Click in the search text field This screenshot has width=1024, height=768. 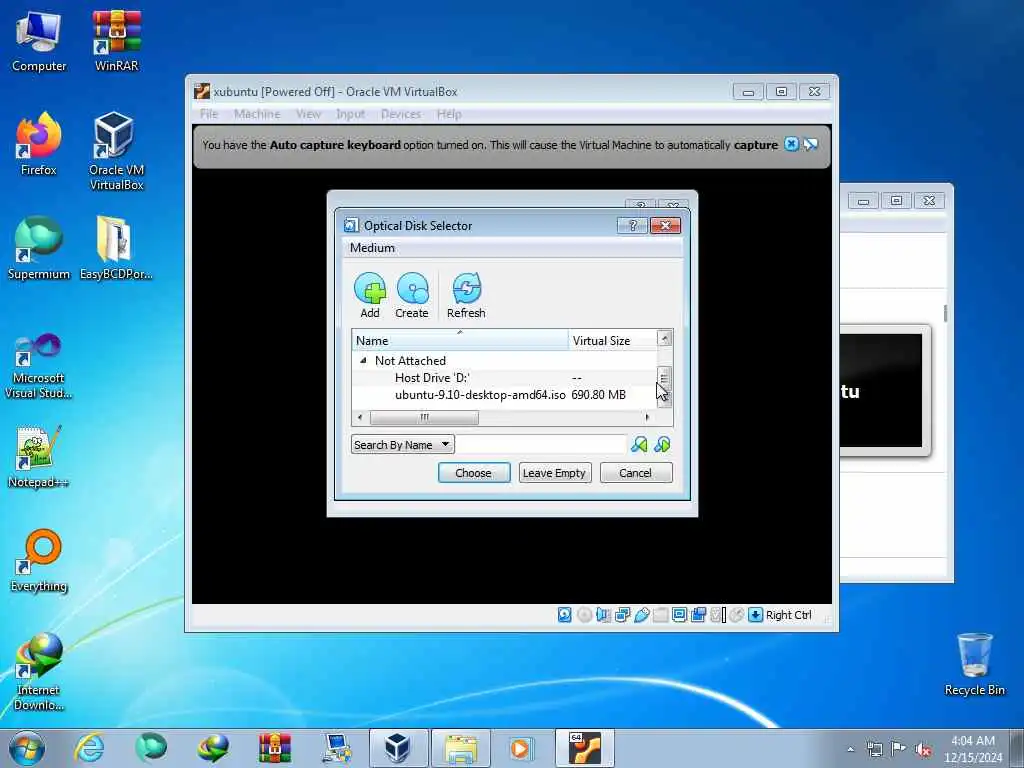point(541,445)
